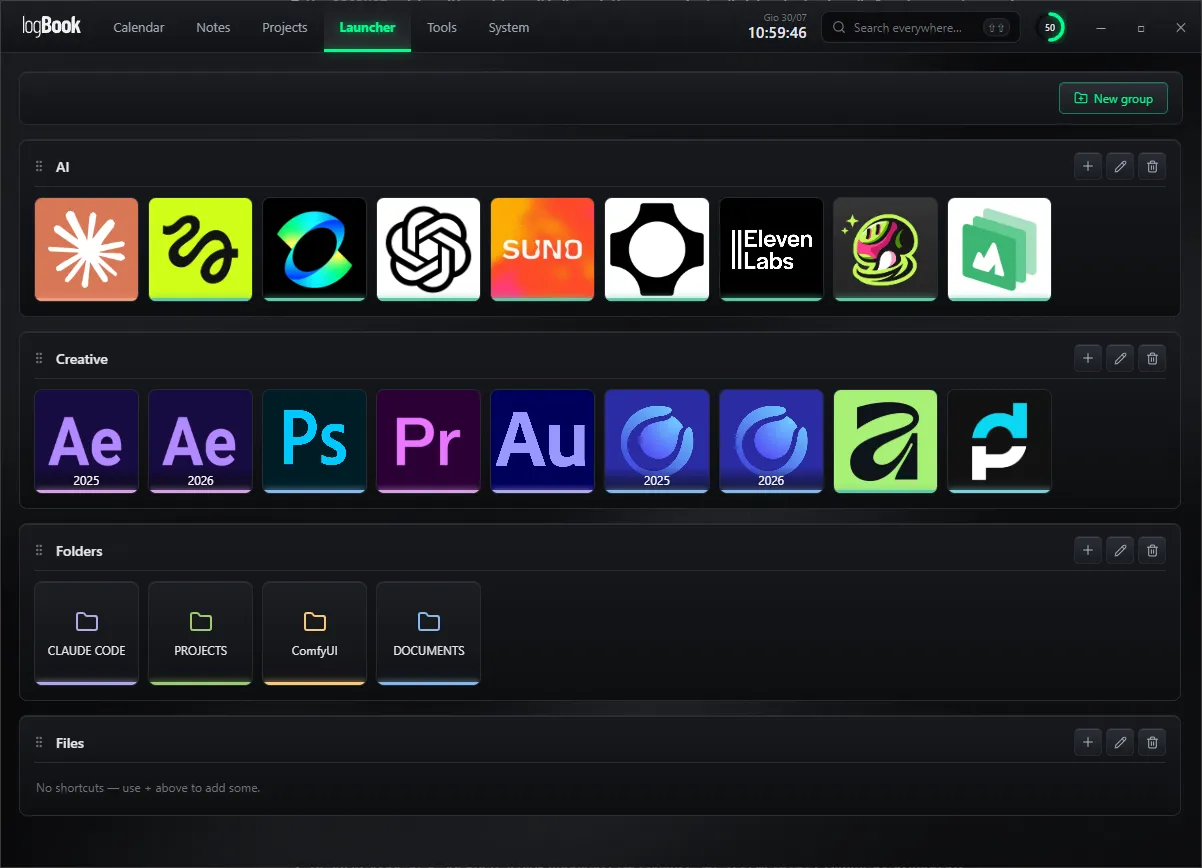Edit the Folders group

(x=1121, y=550)
